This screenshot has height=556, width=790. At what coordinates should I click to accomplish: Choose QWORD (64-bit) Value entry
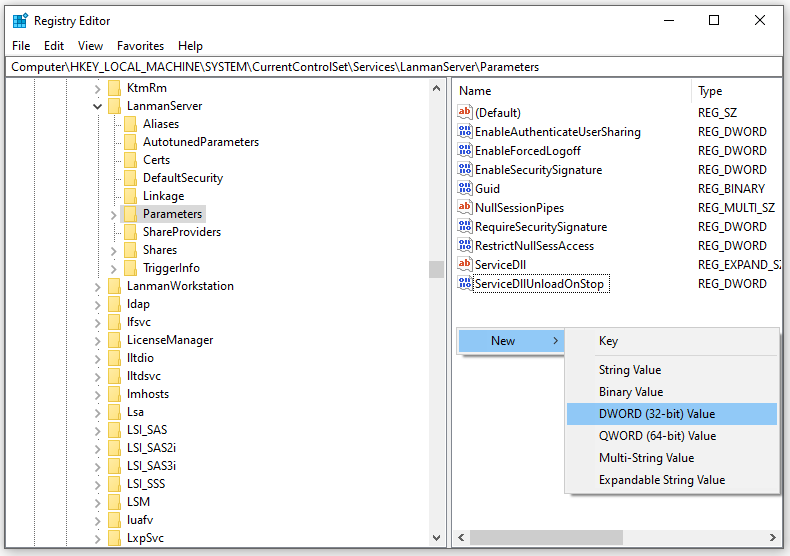point(672,436)
